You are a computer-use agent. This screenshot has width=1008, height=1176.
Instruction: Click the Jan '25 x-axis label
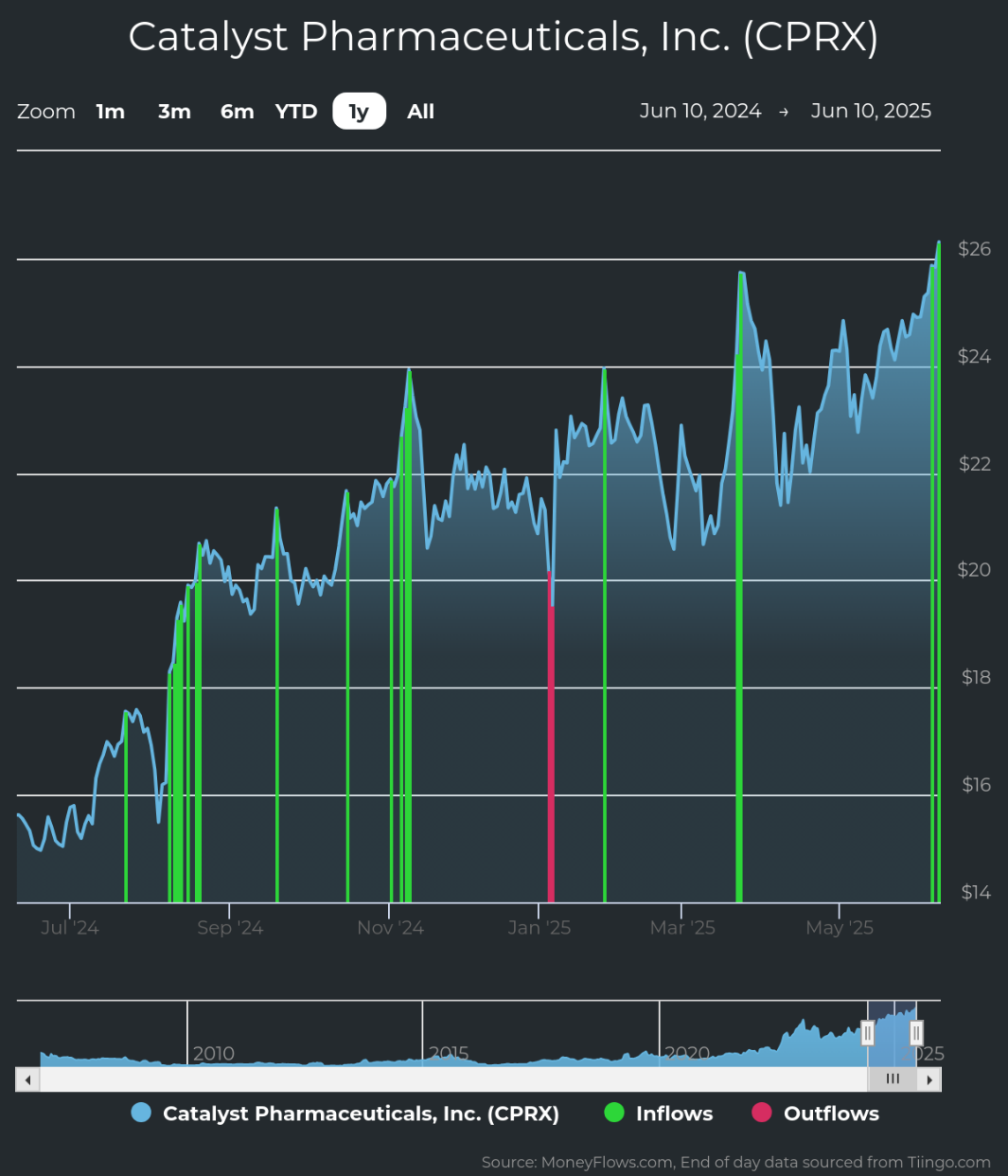pos(539,928)
